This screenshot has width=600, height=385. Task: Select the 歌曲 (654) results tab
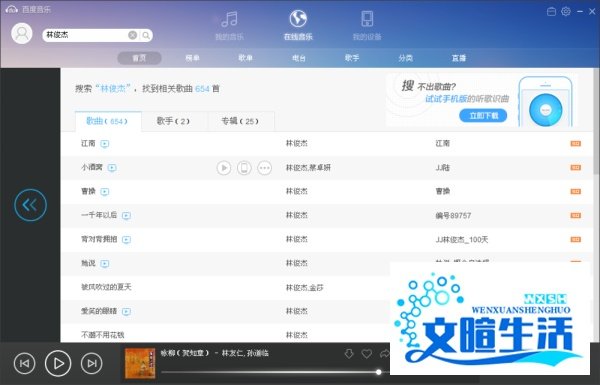pyautogui.click(x=108, y=121)
